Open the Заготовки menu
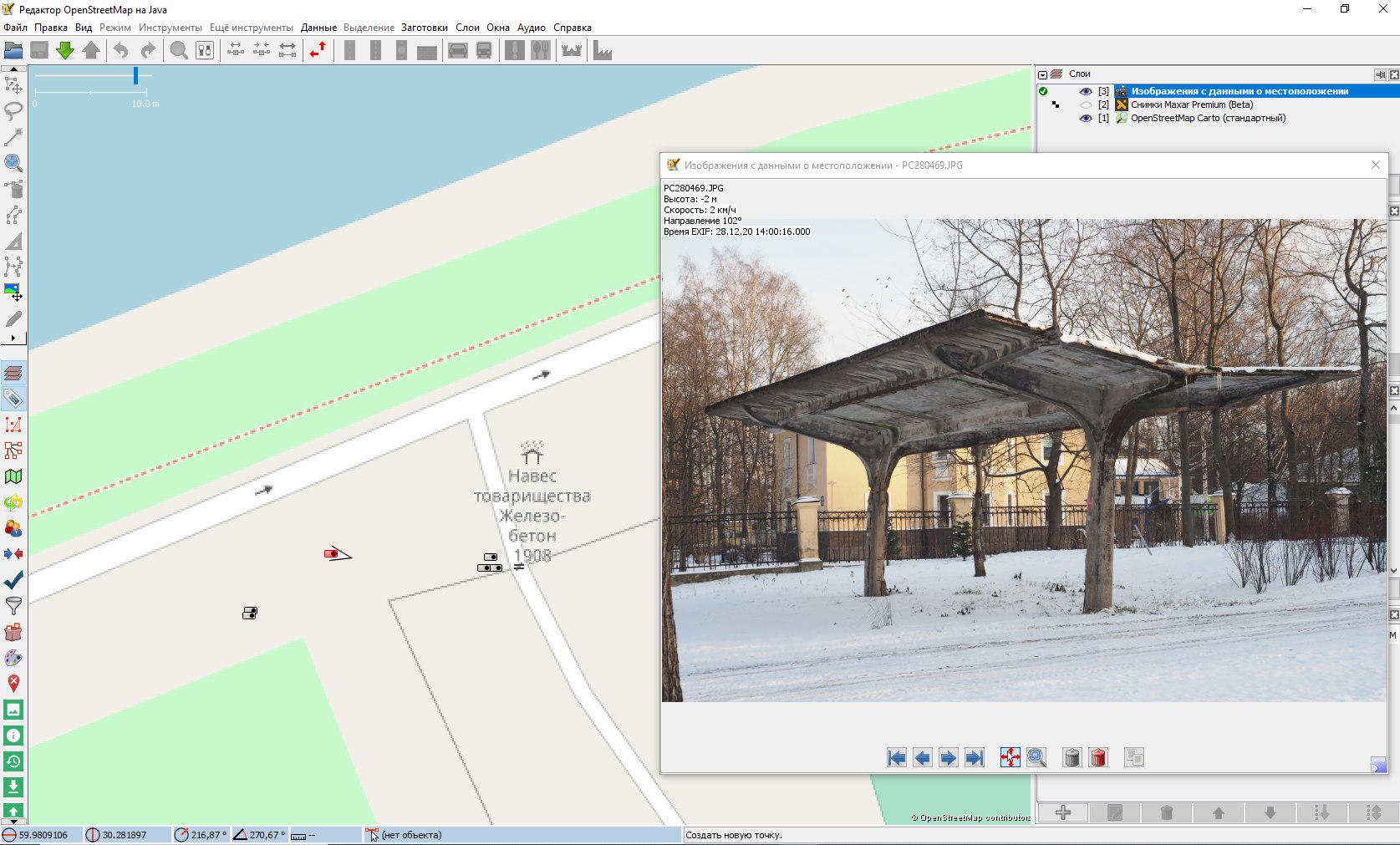The width and height of the screenshot is (1400, 845). pyautogui.click(x=425, y=28)
